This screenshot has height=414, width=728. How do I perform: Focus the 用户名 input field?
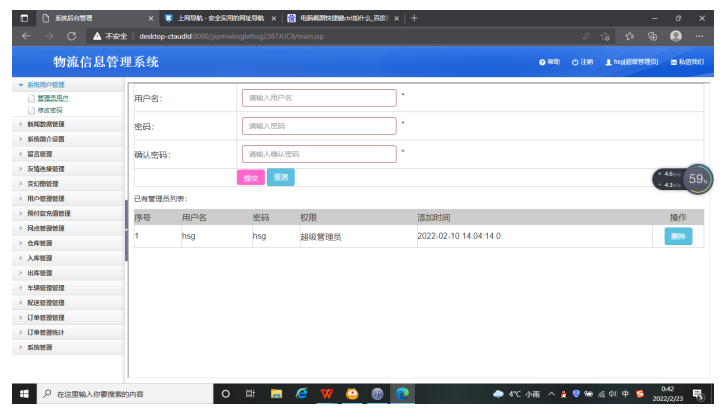point(319,98)
